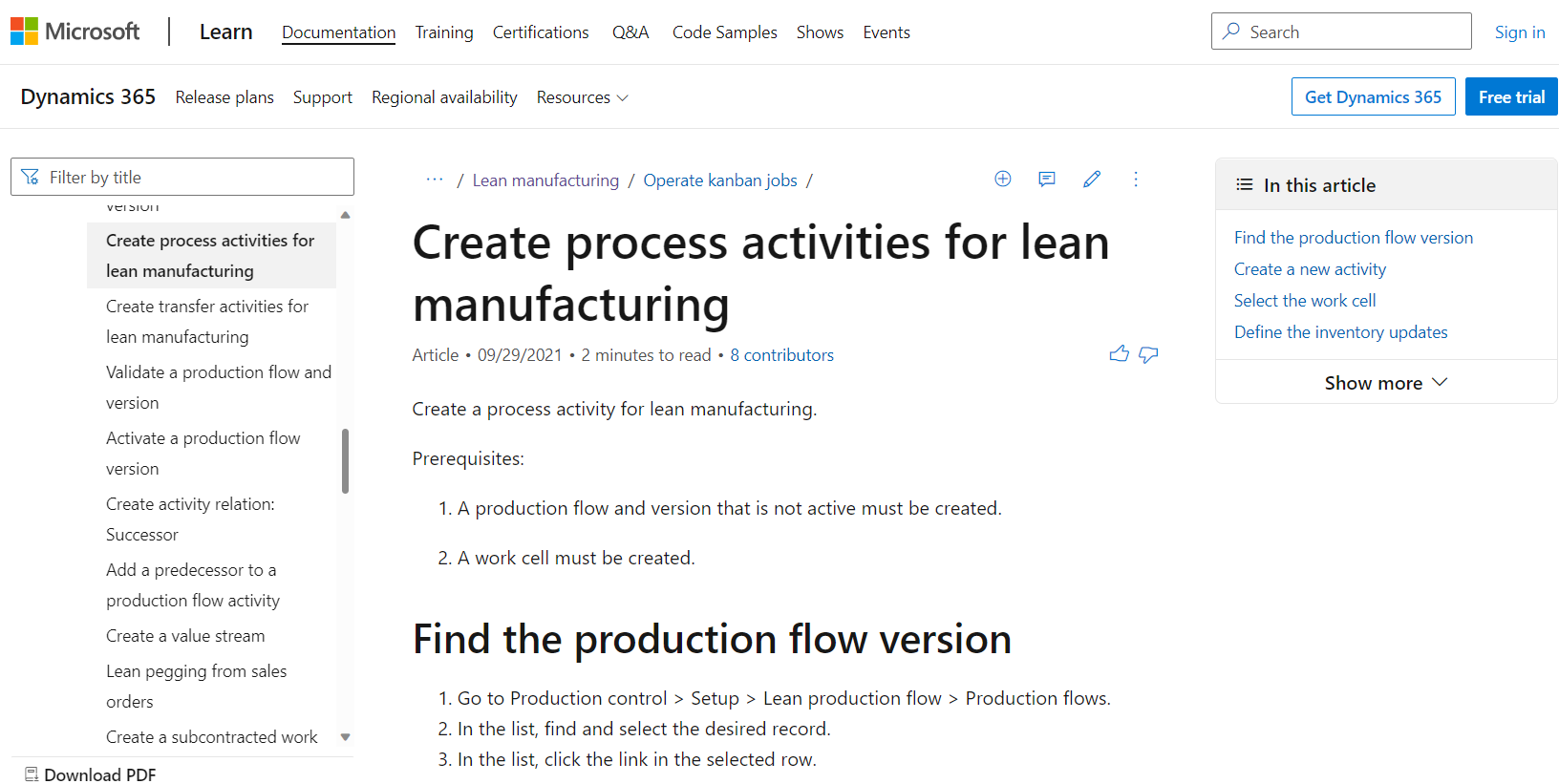This screenshot has width=1559, height=784.
Task: Click the edit pencil icon
Action: pos(1092,179)
